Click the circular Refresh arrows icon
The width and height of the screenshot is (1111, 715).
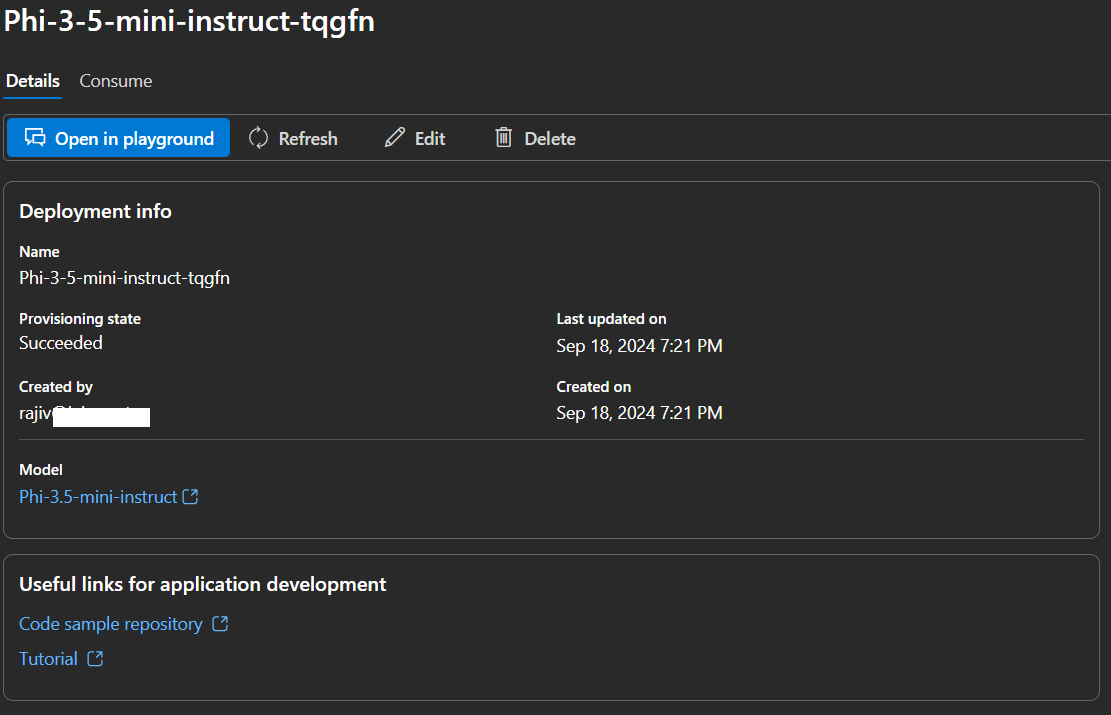click(x=259, y=137)
